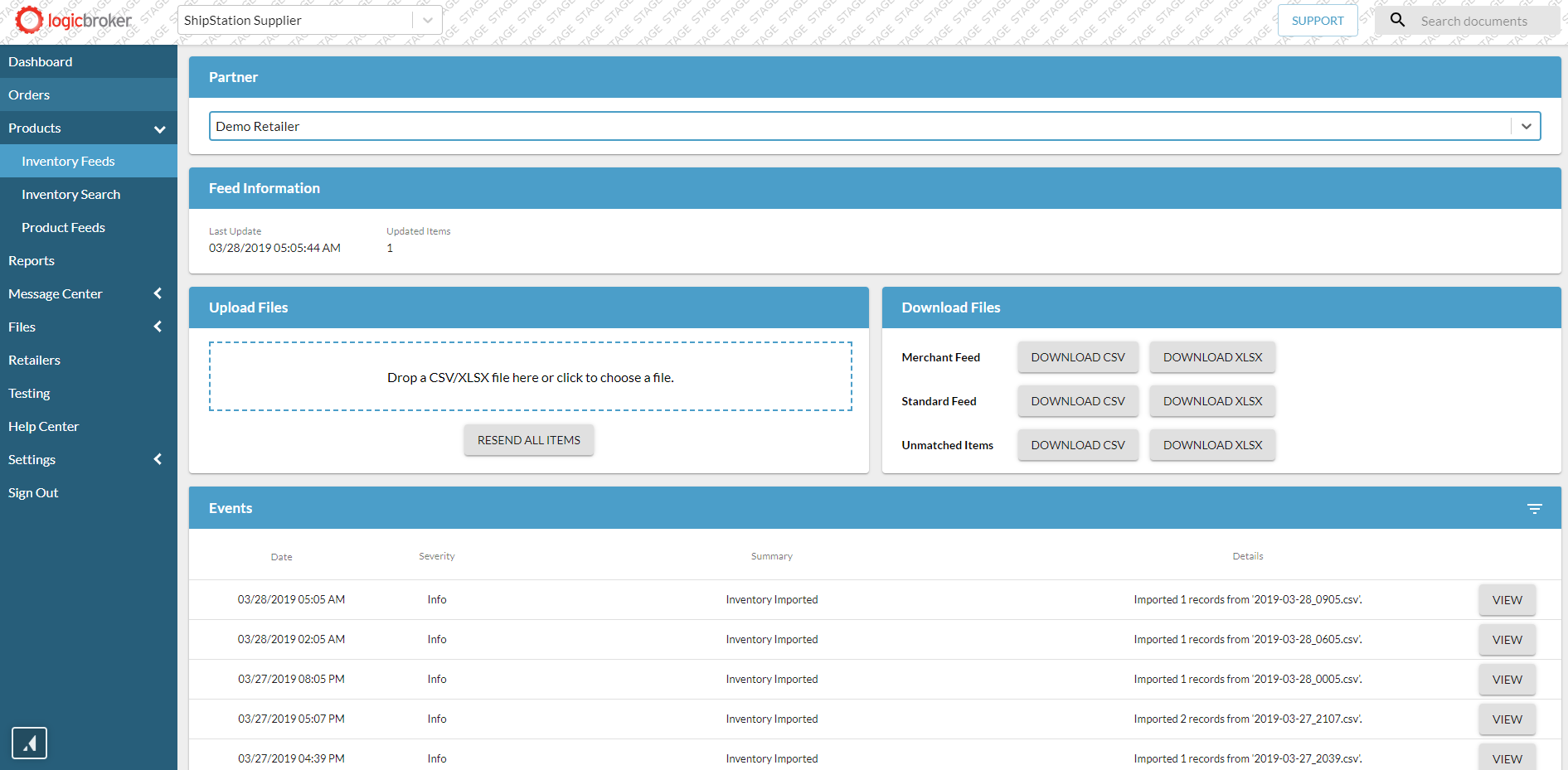Image resolution: width=1568 pixels, height=770 pixels.
Task: Open Inventory Search
Action: pyautogui.click(x=89, y=194)
